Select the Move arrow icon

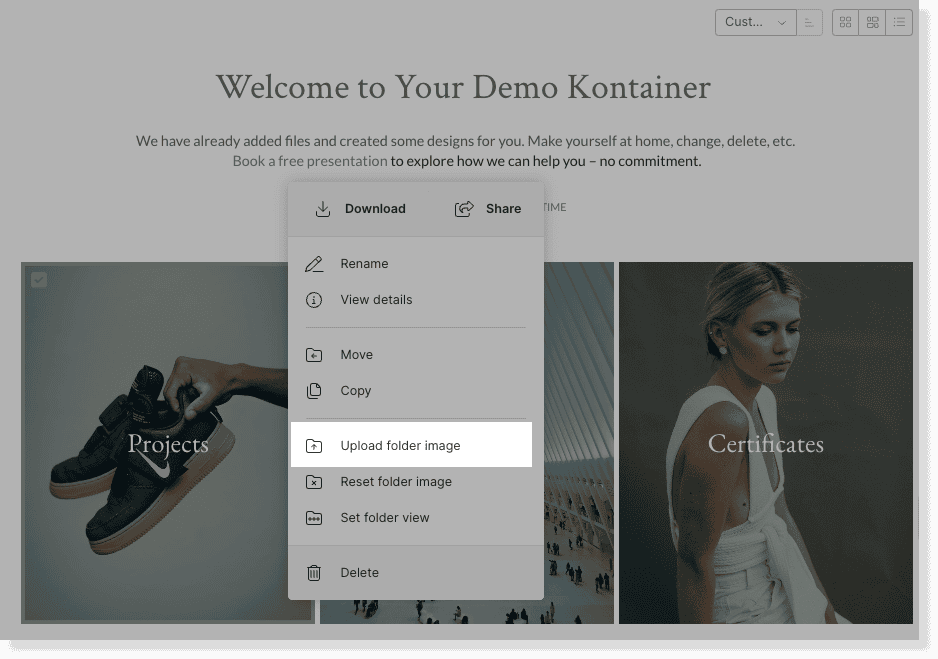tap(313, 354)
